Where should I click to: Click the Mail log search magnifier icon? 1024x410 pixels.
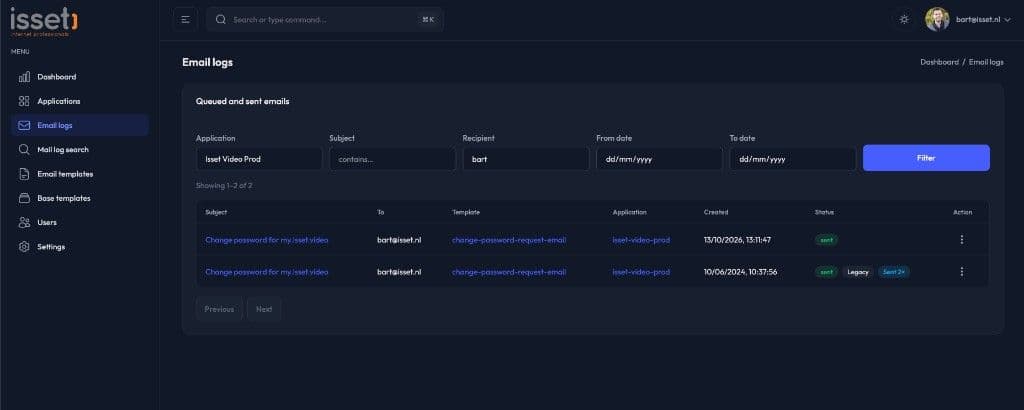(x=24, y=150)
